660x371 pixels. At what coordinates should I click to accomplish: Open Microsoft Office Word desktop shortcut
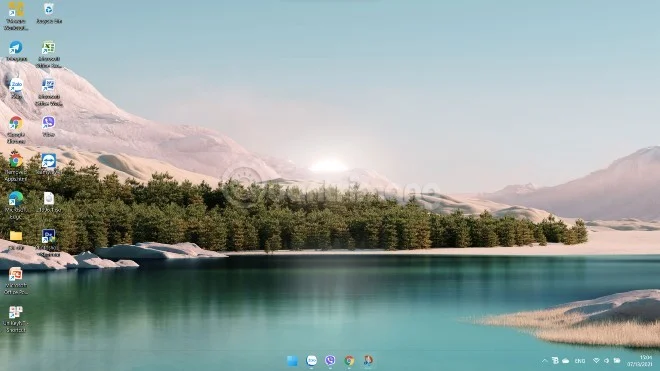tap(49, 92)
